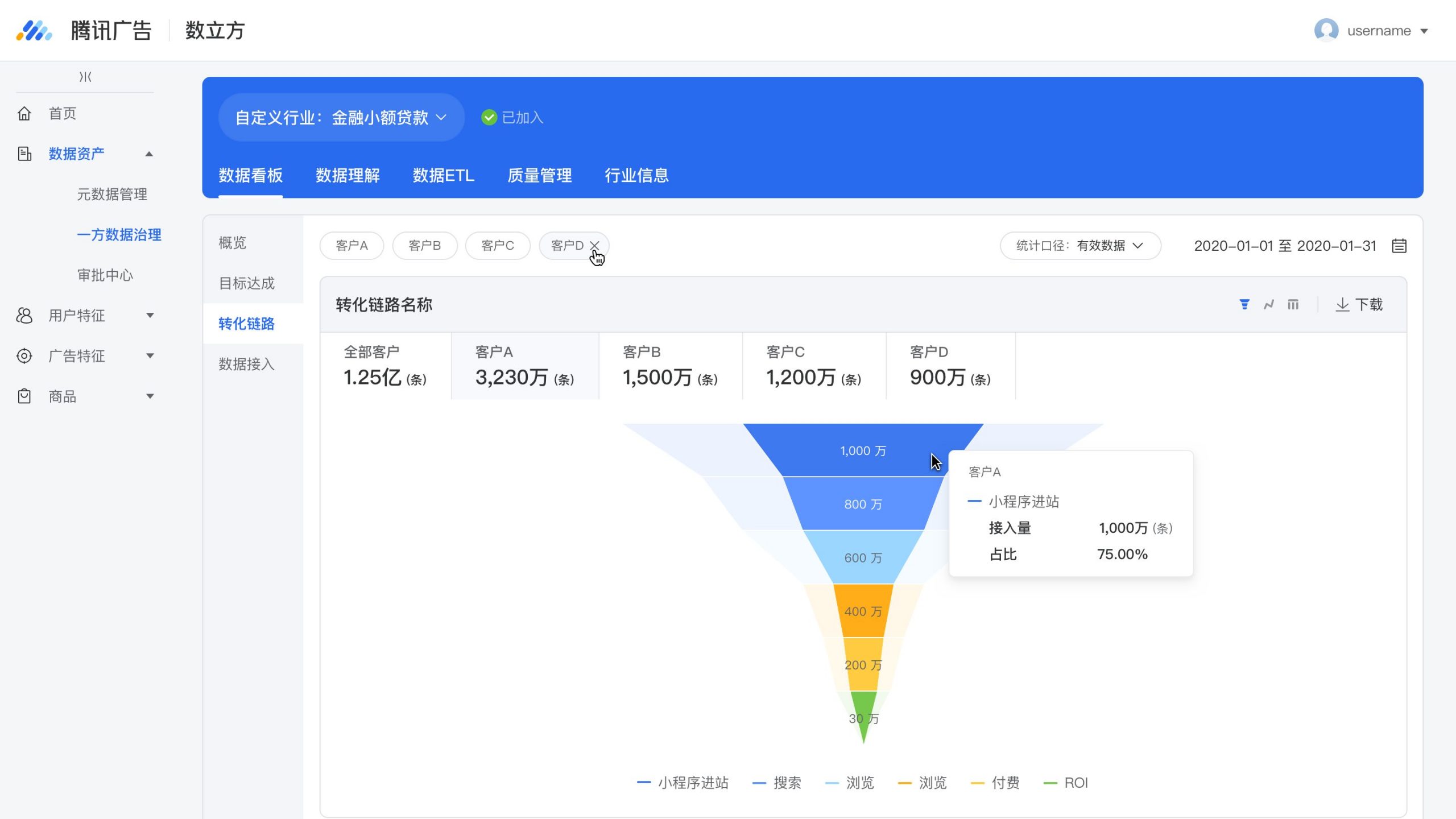Select the 客户C filter tag

tap(498, 246)
